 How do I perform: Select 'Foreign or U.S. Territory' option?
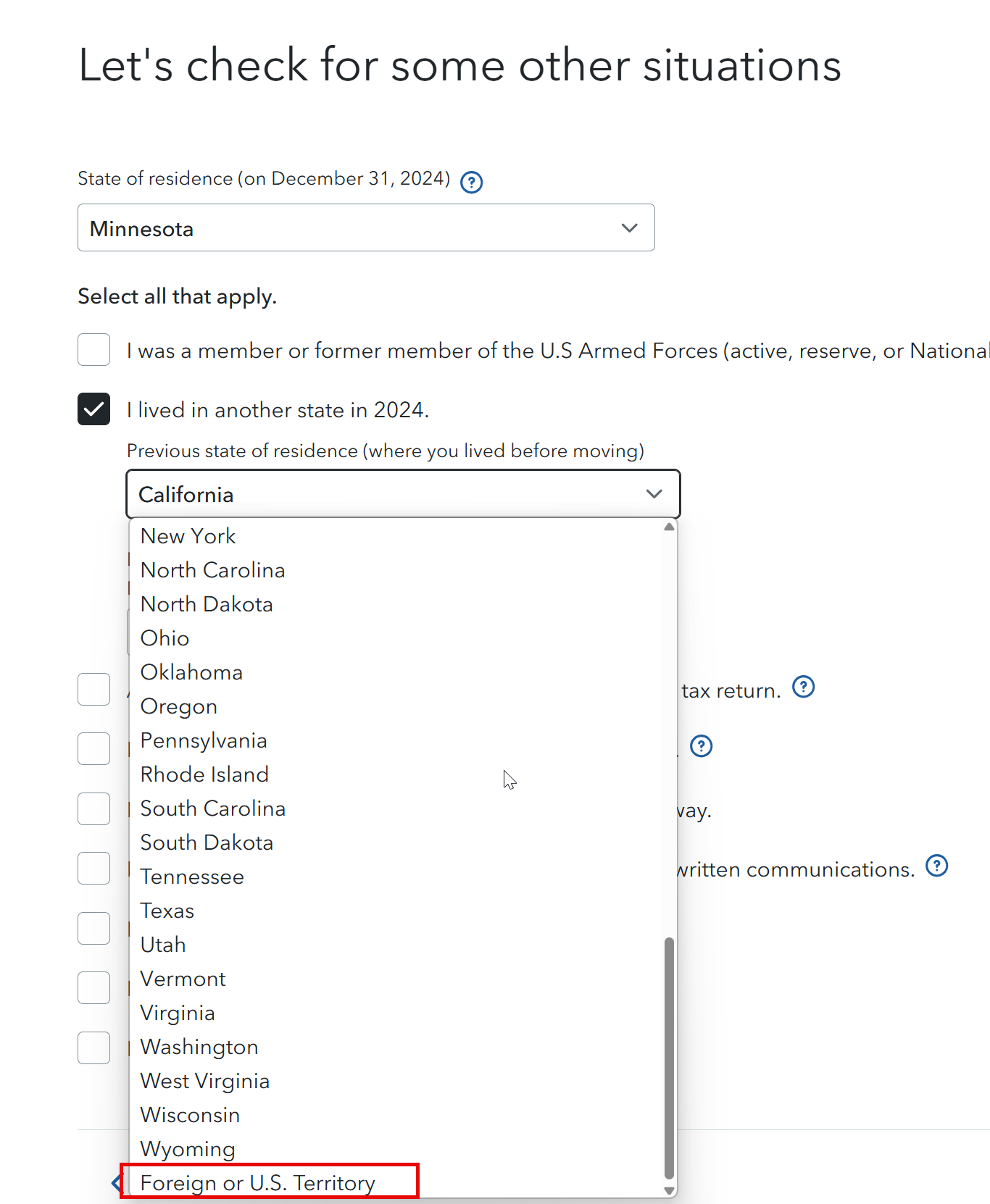(258, 1183)
